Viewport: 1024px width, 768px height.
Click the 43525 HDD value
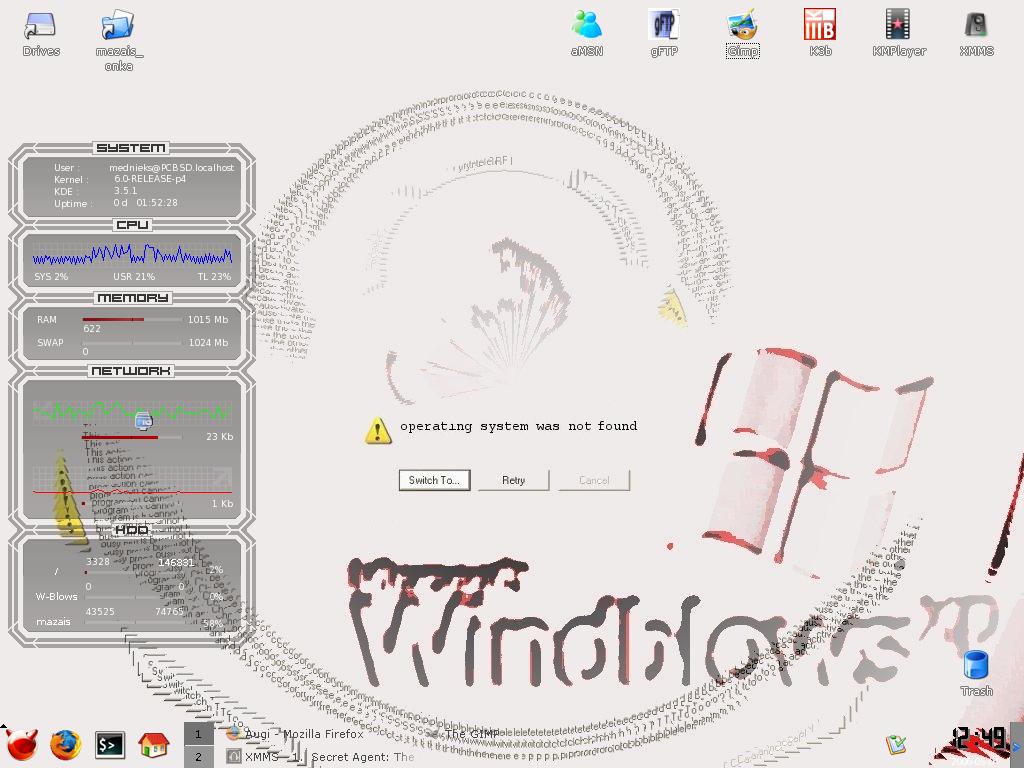[x=100, y=611]
